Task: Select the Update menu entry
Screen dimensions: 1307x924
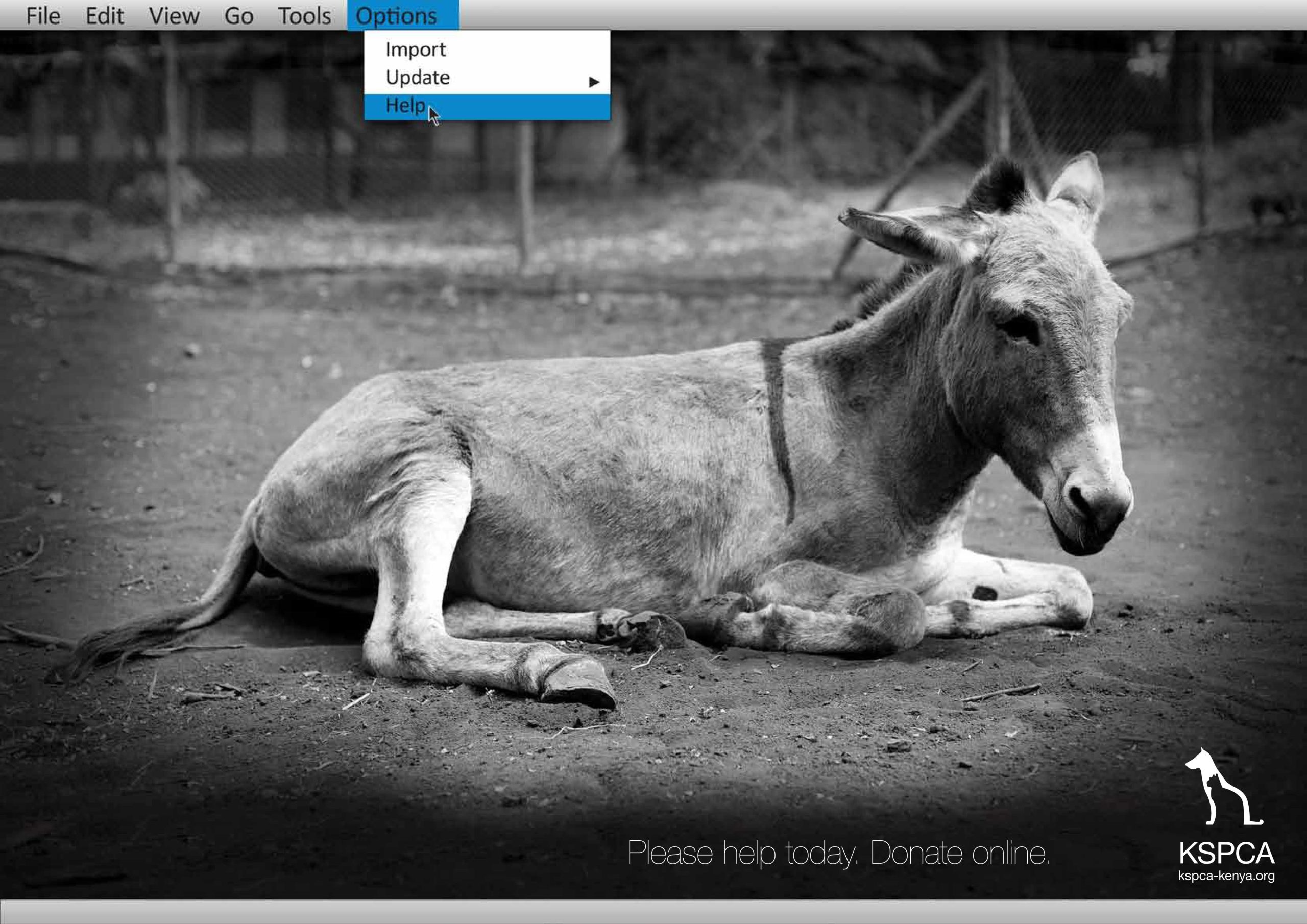Action: coord(418,78)
